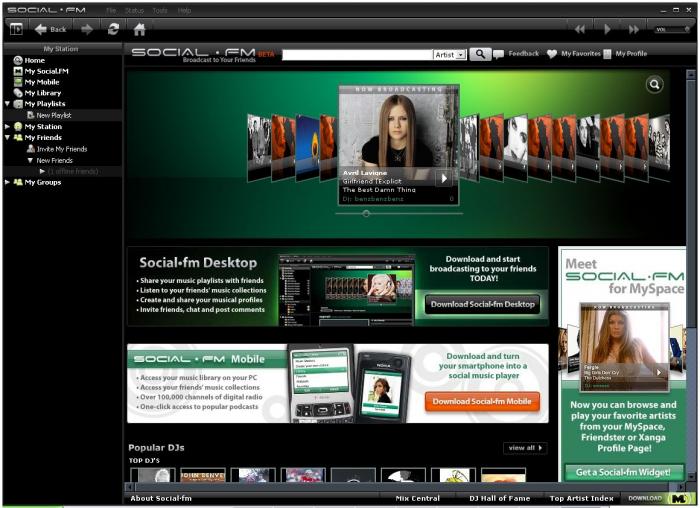Image resolution: width=700 pixels, height=508 pixels.
Task: Open the Feedback speech bubble link
Action: [517, 54]
